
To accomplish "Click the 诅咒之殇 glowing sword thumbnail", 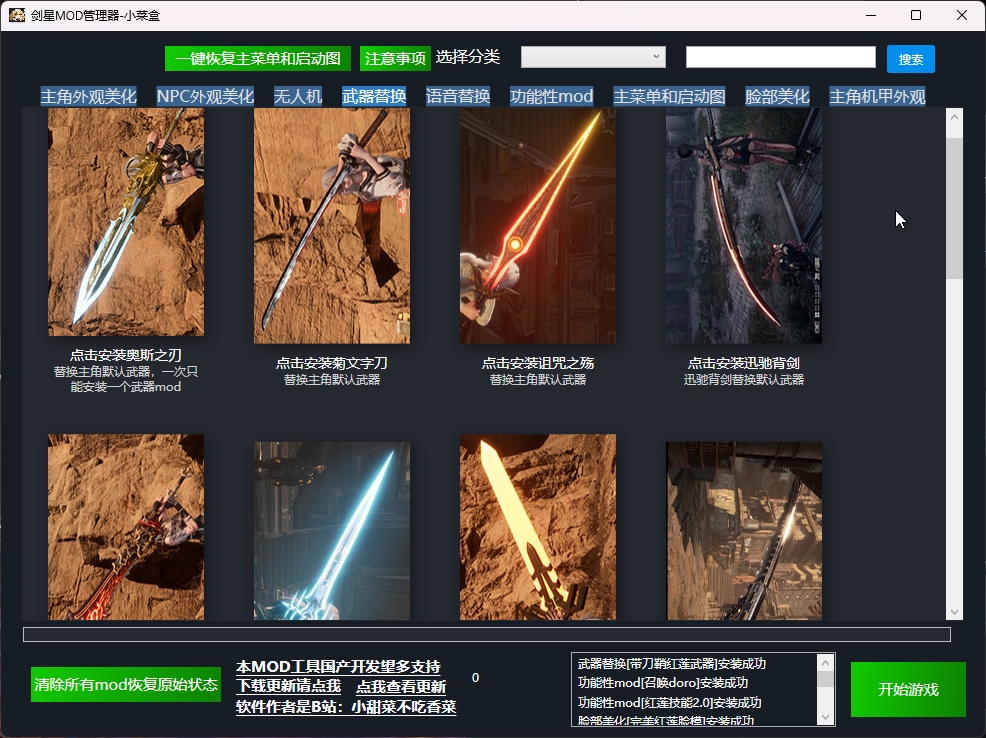I will click(x=538, y=226).
